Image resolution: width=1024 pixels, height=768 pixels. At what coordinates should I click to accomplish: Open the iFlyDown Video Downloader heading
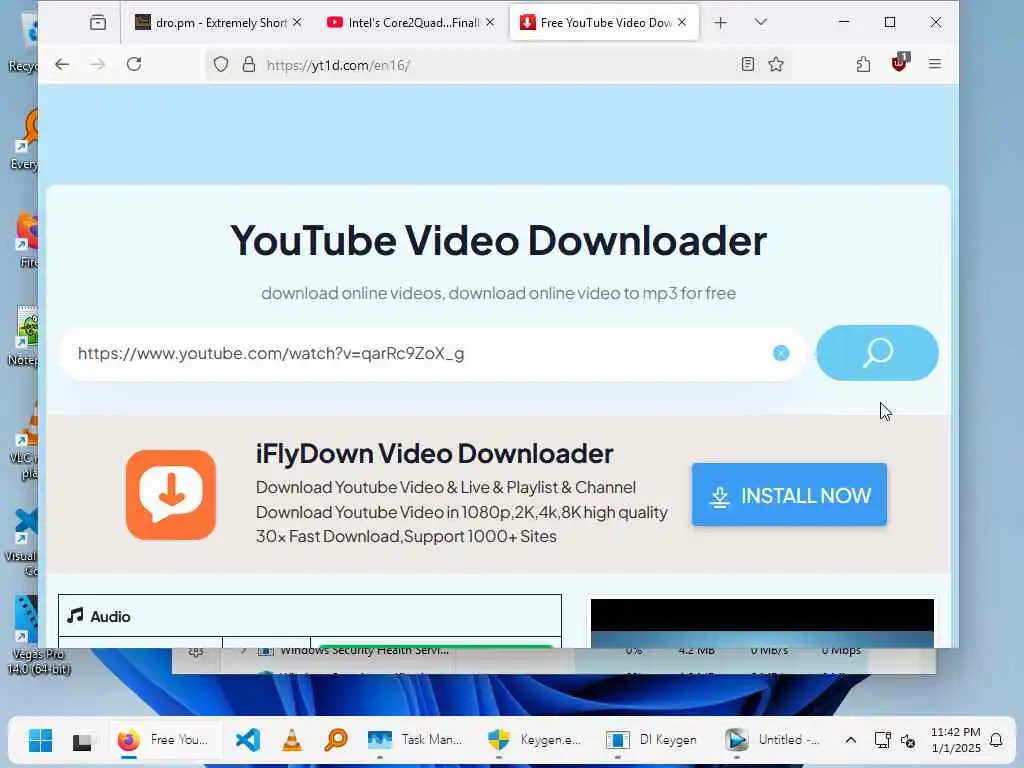[x=434, y=454]
